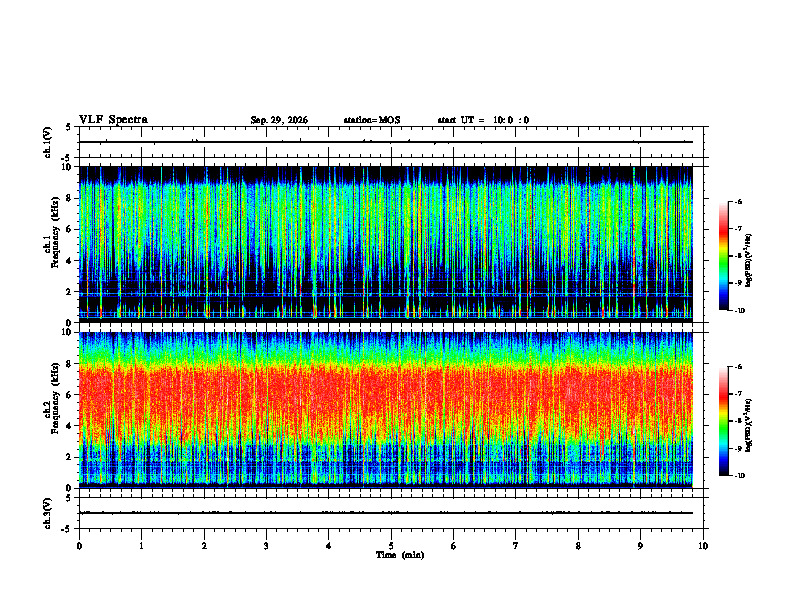This screenshot has width=792, height=612.
Task: Click the 0 minute tick on time axis
Action: point(79,546)
